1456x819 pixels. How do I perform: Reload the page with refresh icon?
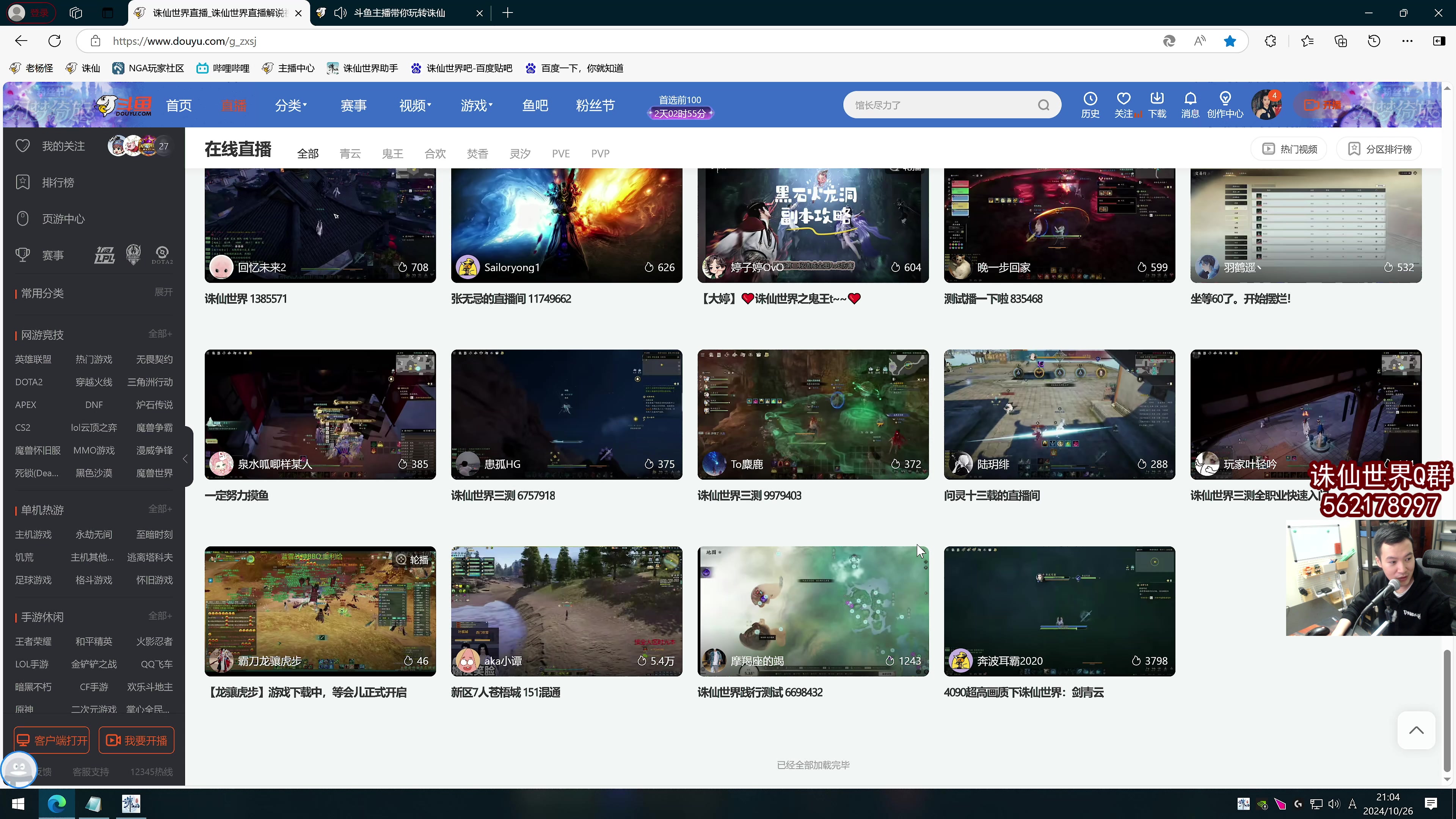tap(54, 41)
